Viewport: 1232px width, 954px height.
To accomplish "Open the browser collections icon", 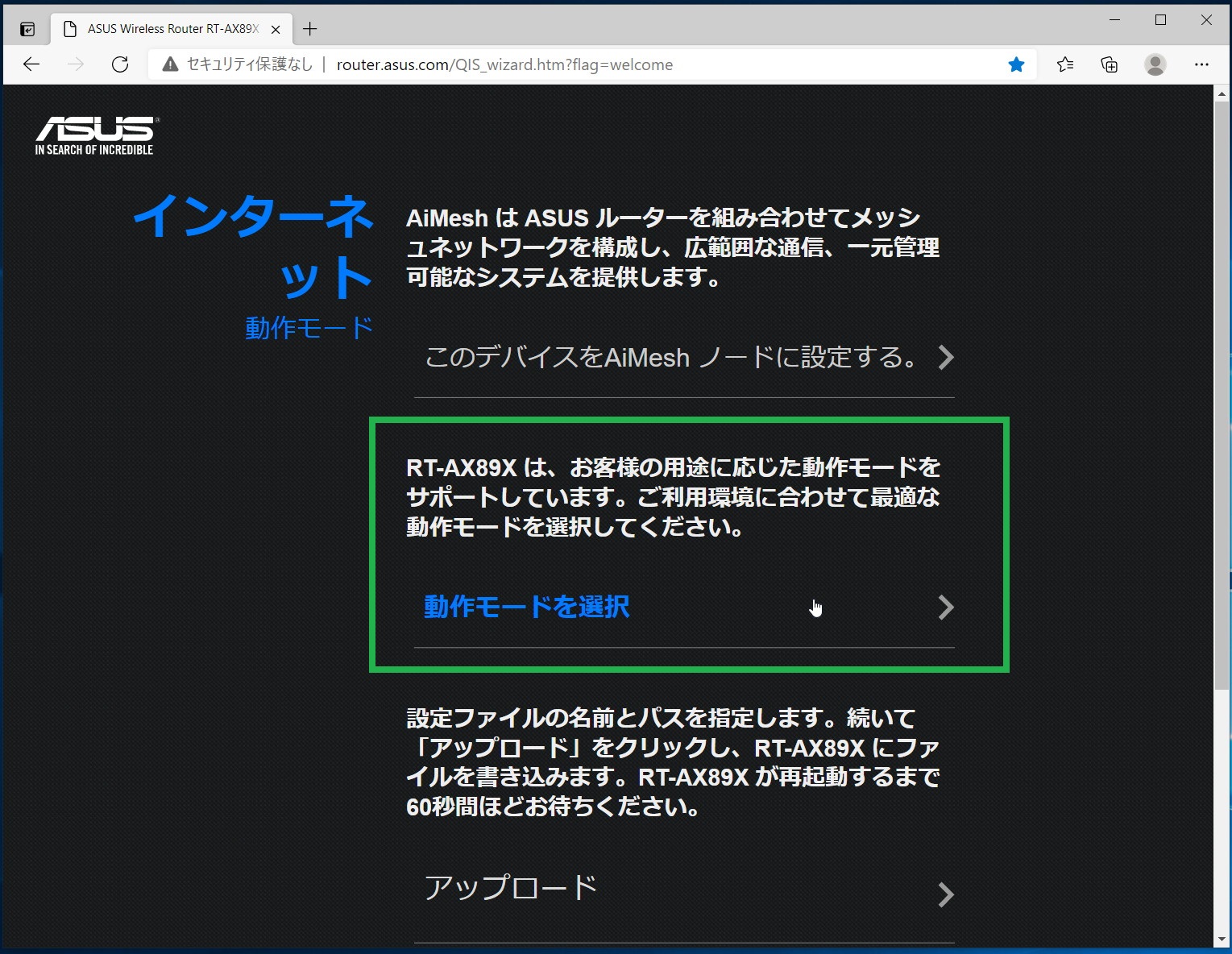I will pyautogui.click(x=1110, y=64).
